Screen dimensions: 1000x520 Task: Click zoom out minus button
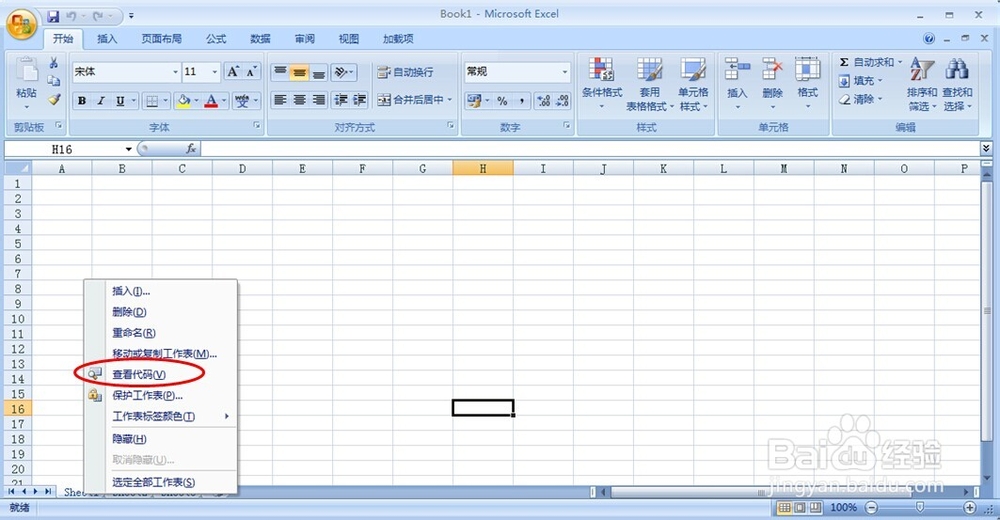(871, 508)
